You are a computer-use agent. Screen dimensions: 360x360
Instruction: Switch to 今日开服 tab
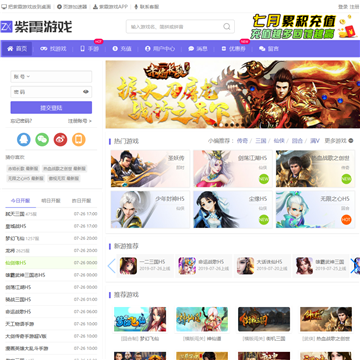(20, 201)
